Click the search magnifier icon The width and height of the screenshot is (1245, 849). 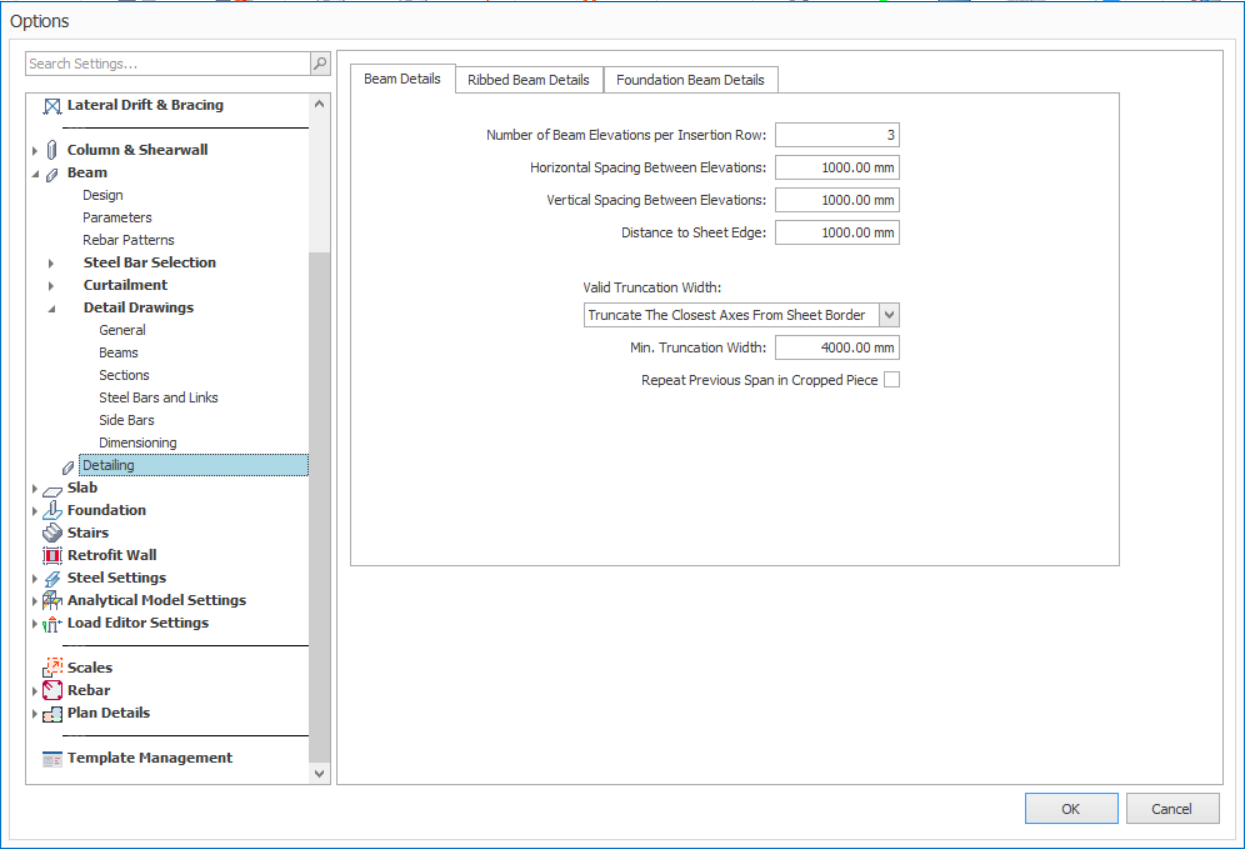[320, 64]
